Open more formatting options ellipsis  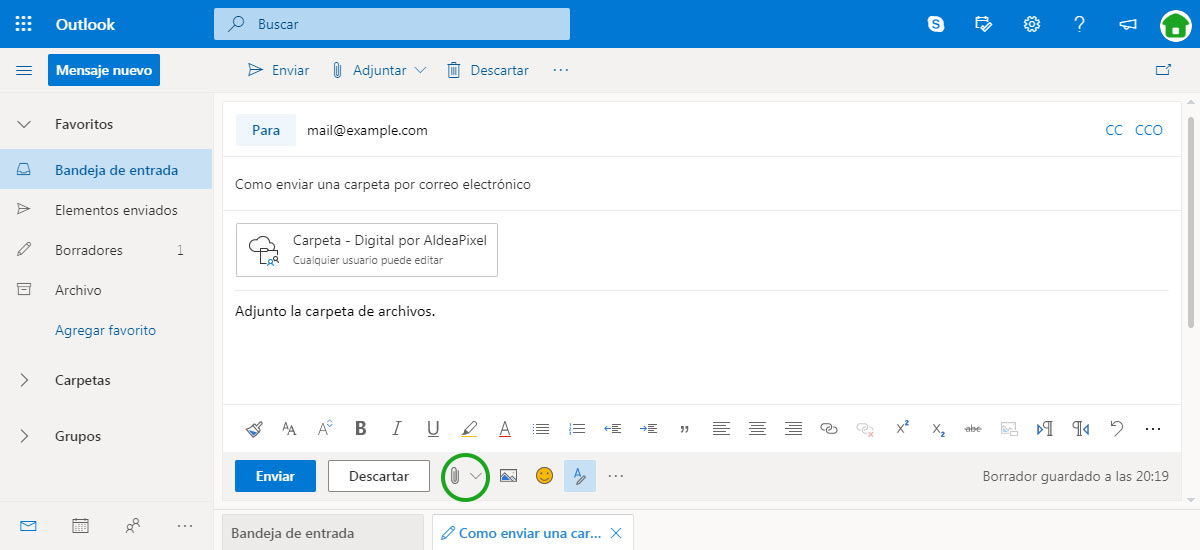point(1153,428)
